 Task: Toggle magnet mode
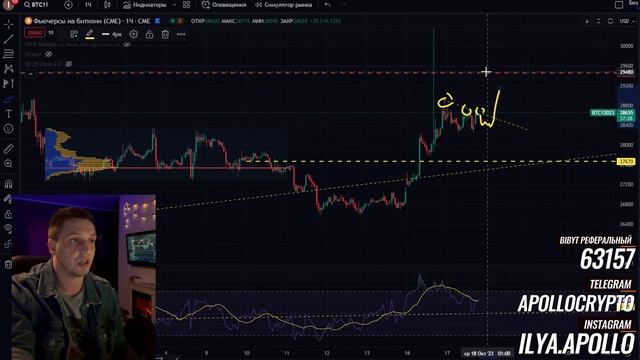tap(9, 184)
